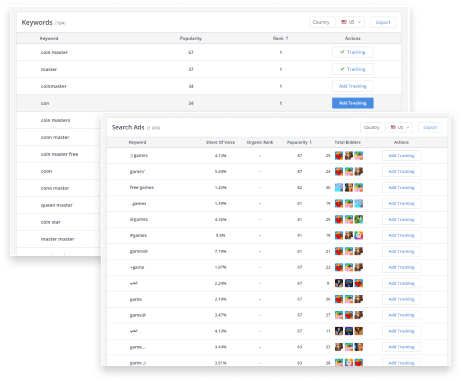Select the coin master free keyword row

(x=59, y=154)
